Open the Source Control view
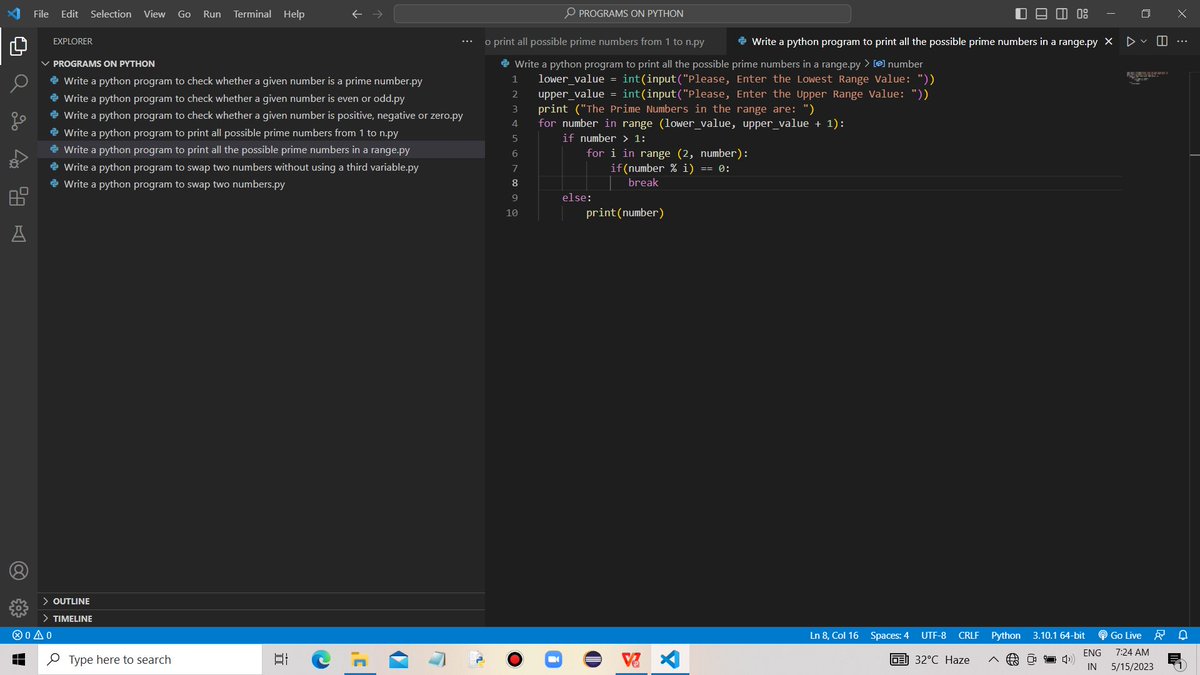Screen dimensions: 1200x675 [19, 121]
